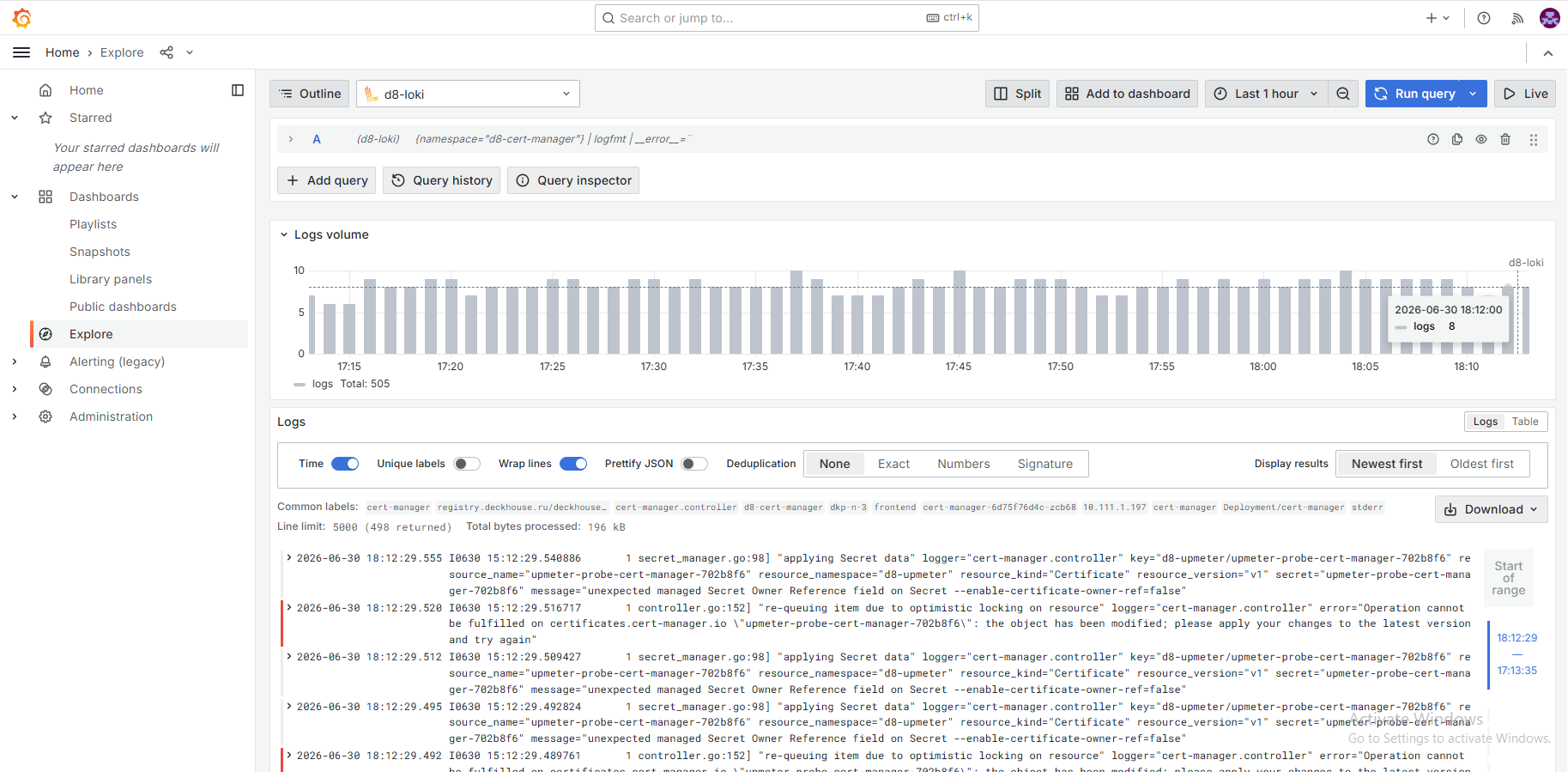Toggle query A visibility eye icon
Screen dimensions: 1568x772
click(1481, 139)
